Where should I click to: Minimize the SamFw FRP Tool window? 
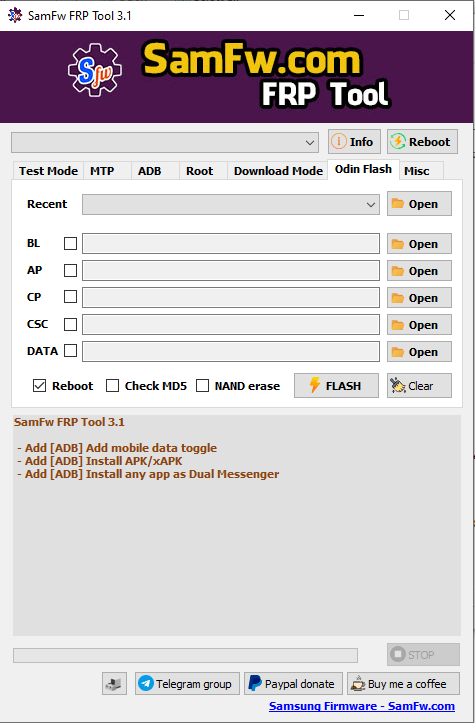(359, 15)
